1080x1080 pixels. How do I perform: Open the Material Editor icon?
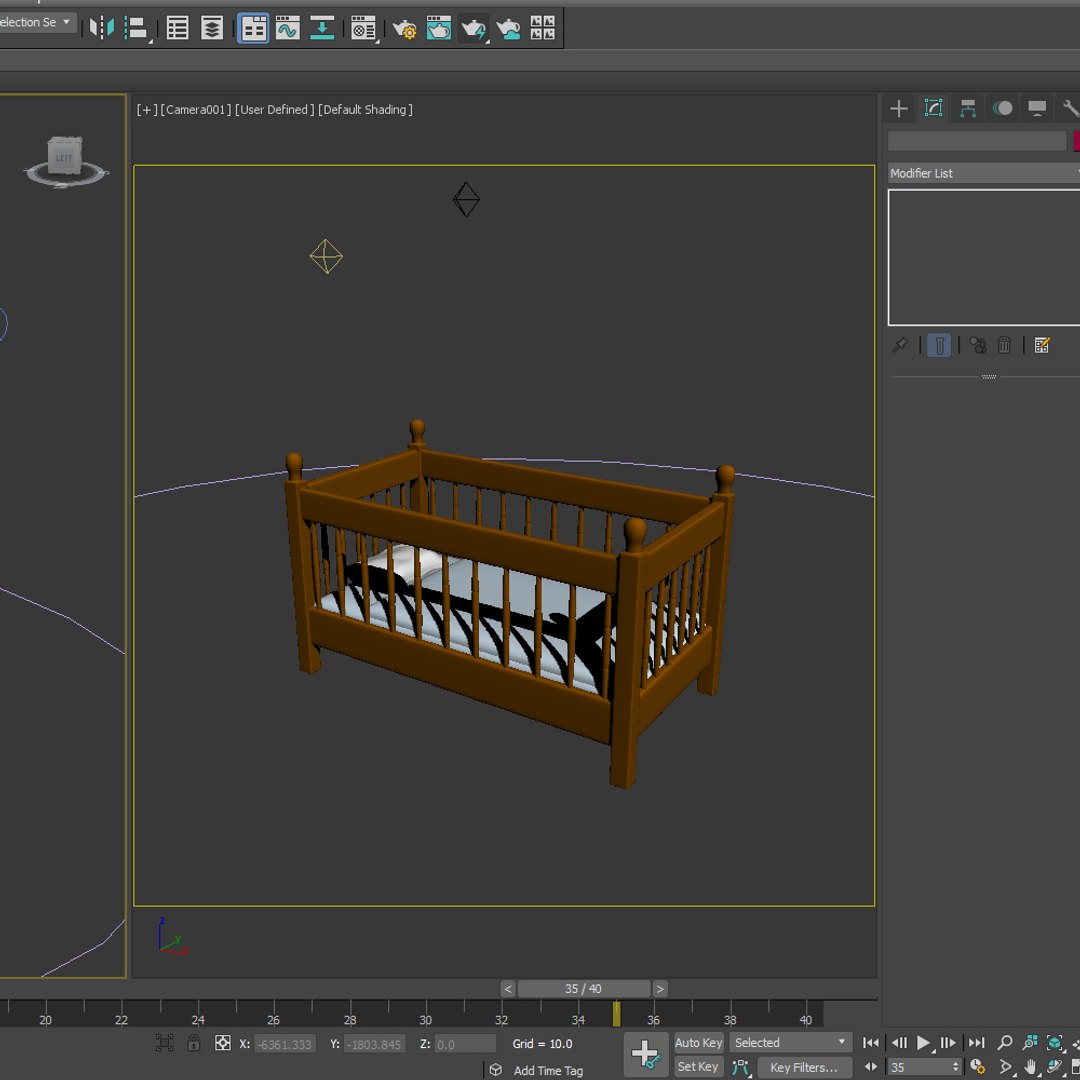(363, 28)
